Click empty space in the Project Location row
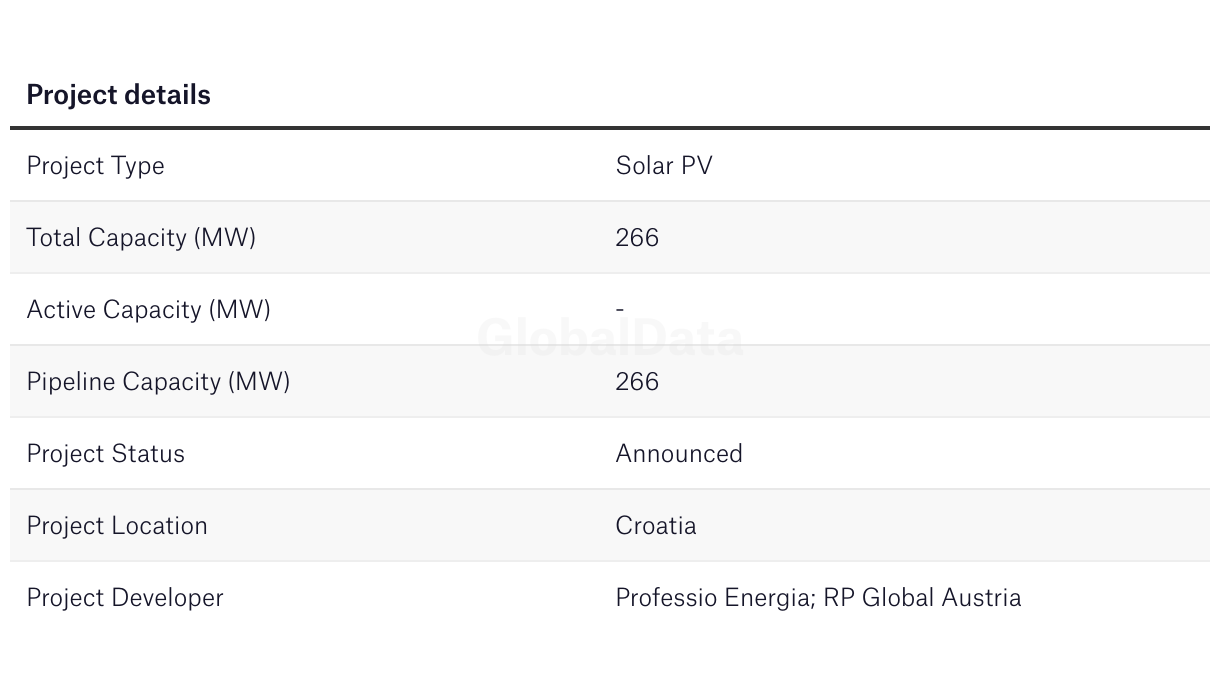This screenshot has width=1220, height=674. pyautogui.click(x=960, y=526)
